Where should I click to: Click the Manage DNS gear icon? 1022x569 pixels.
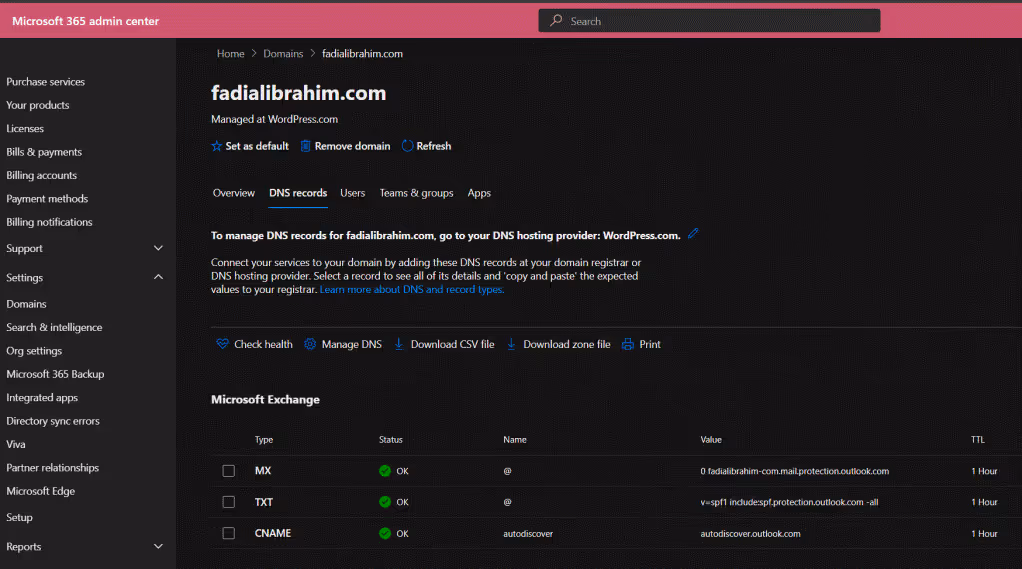[x=310, y=344]
